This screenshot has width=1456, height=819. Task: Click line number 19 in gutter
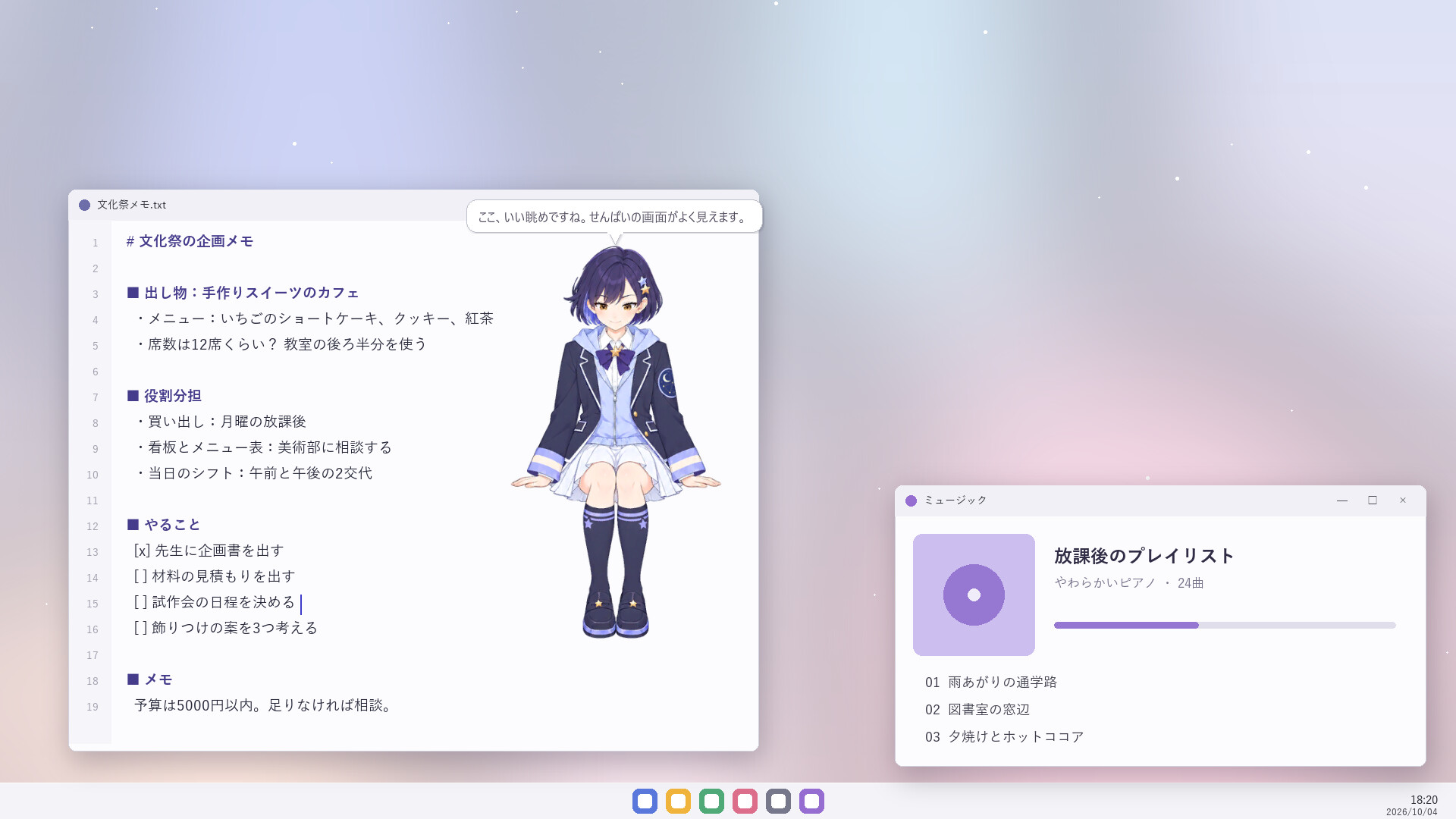[x=93, y=707]
